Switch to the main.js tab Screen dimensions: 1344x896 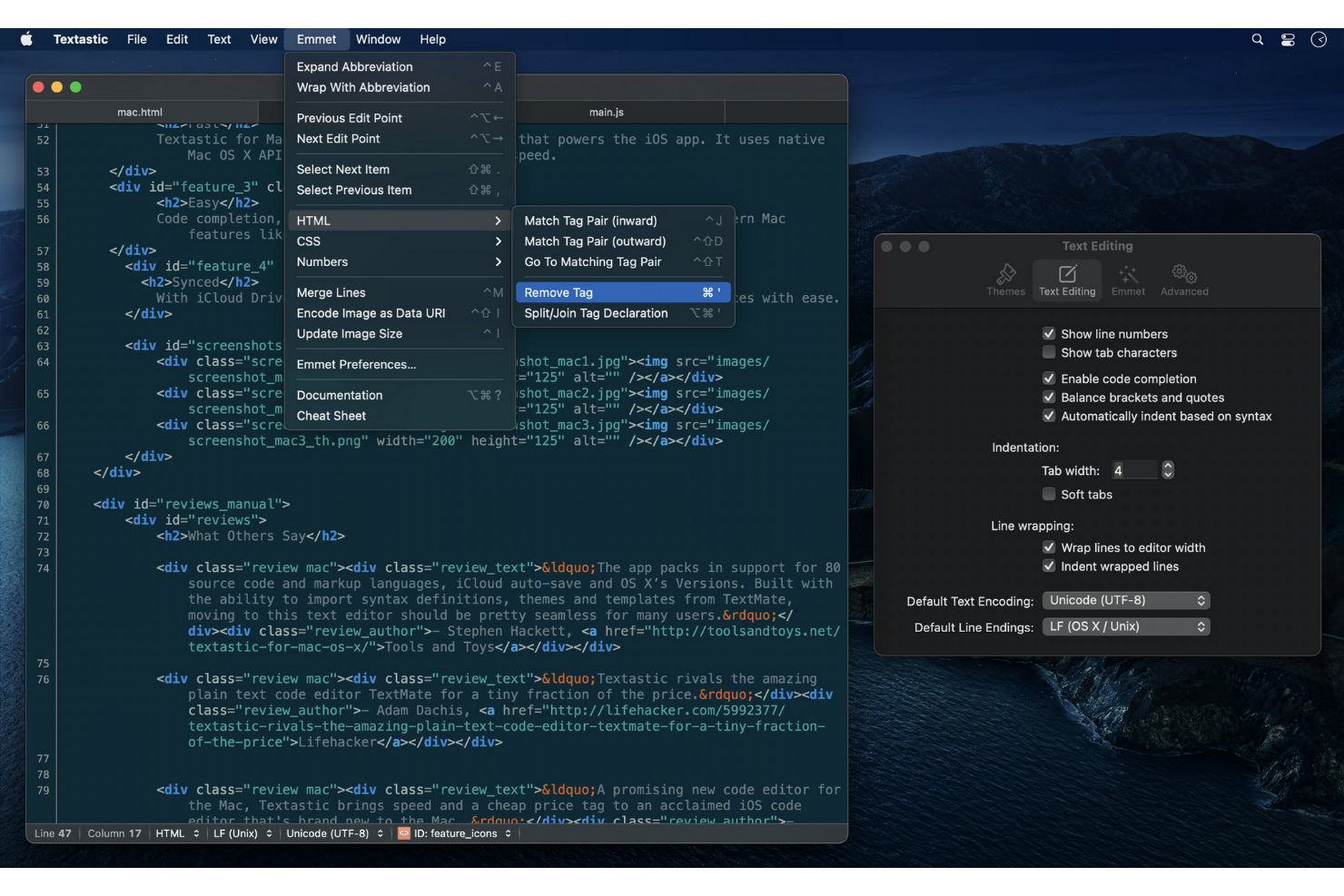(607, 112)
